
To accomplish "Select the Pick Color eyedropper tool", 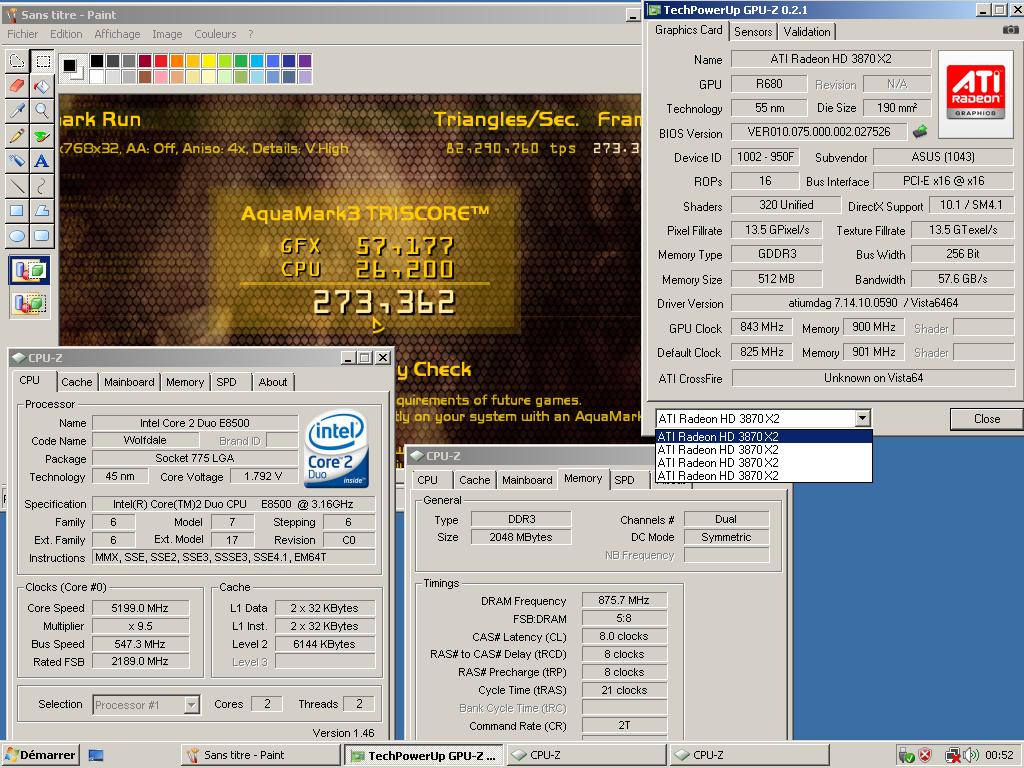I will (17, 110).
